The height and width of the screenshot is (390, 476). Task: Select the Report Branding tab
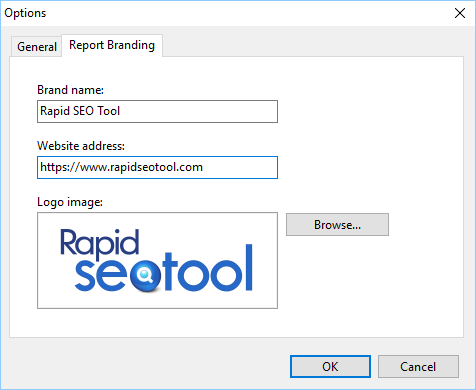pyautogui.click(x=112, y=45)
